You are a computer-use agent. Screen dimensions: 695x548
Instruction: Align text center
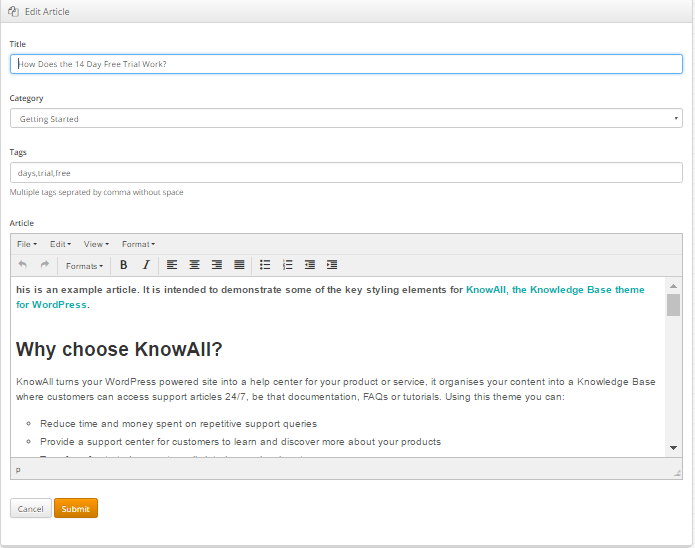[194, 265]
